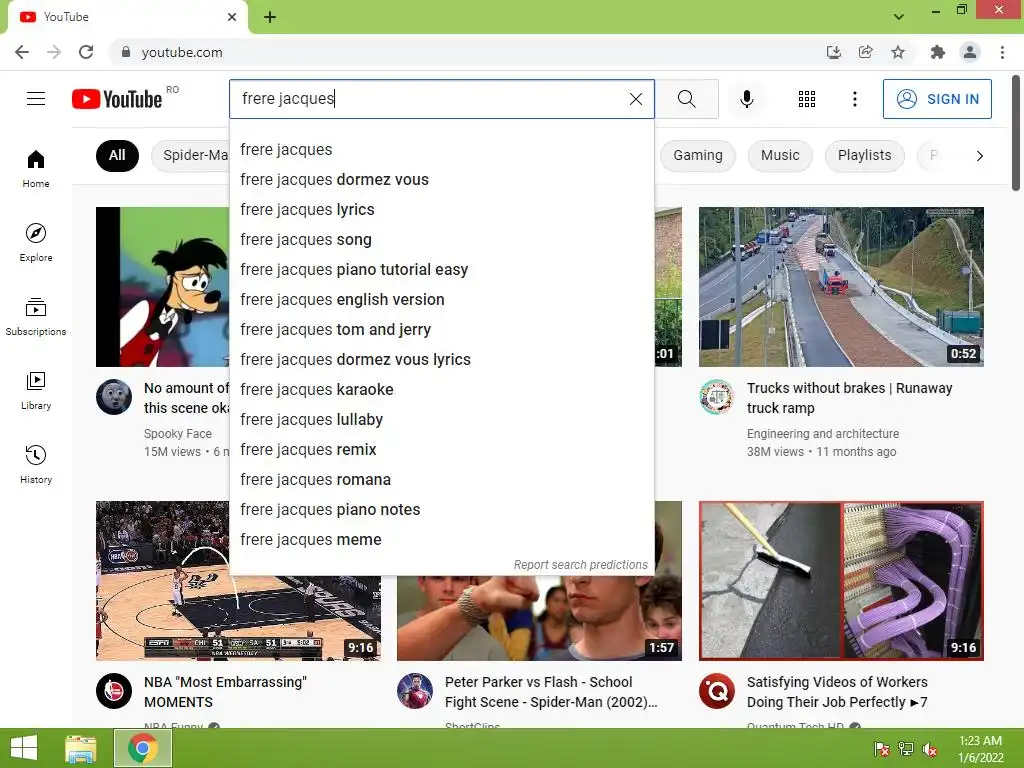Open Library in the sidebar
Screen dimensions: 1024x768
(x=36, y=391)
